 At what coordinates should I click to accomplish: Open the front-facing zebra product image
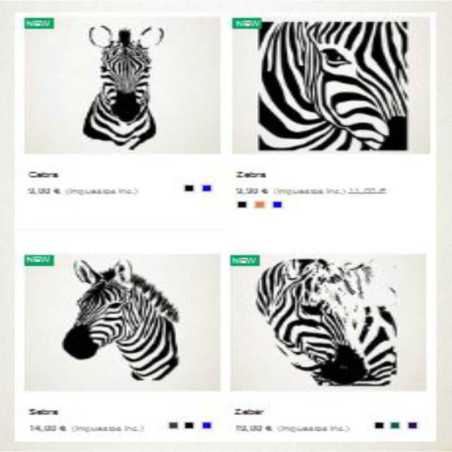click(122, 85)
